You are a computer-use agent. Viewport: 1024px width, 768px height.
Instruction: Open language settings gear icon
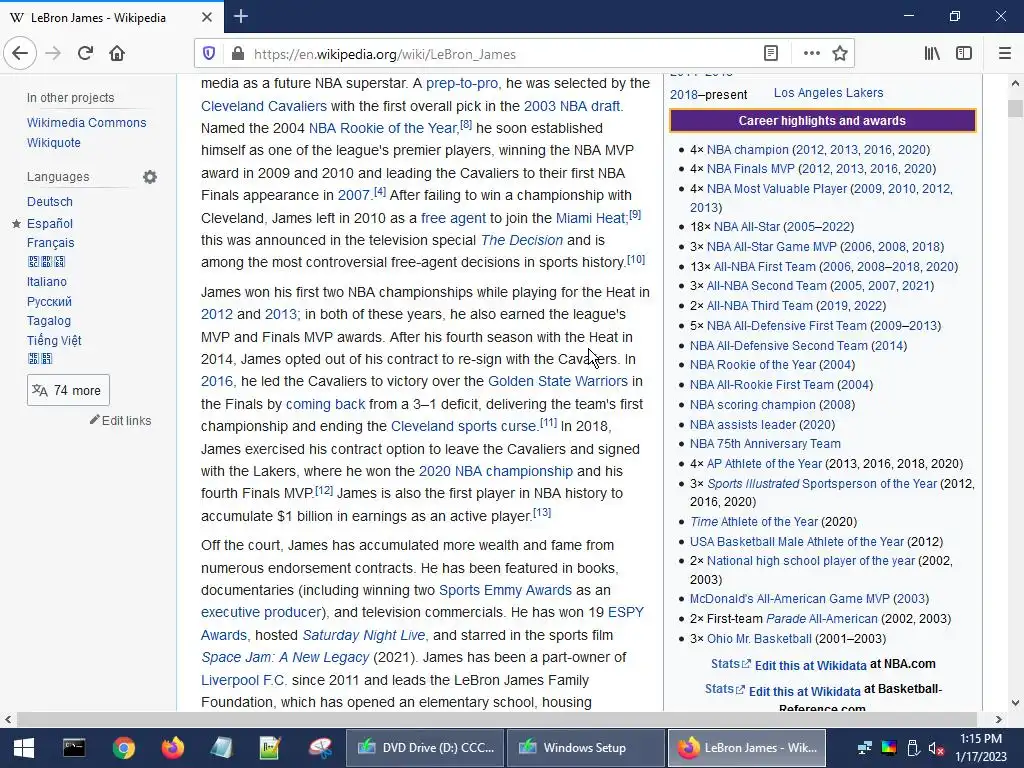150,177
